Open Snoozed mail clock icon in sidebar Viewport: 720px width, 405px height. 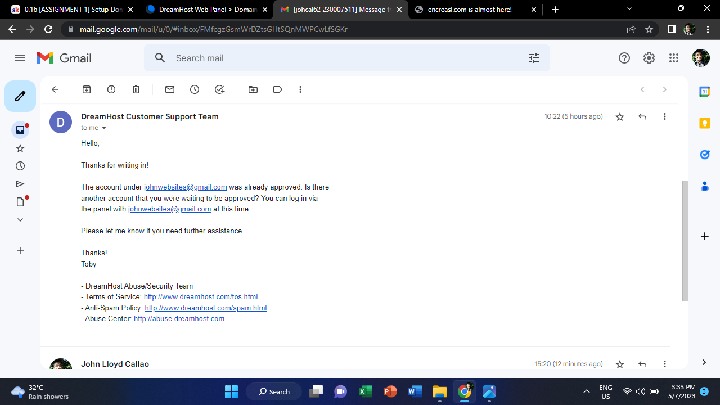pyautogui.click(x=20, y=166)
